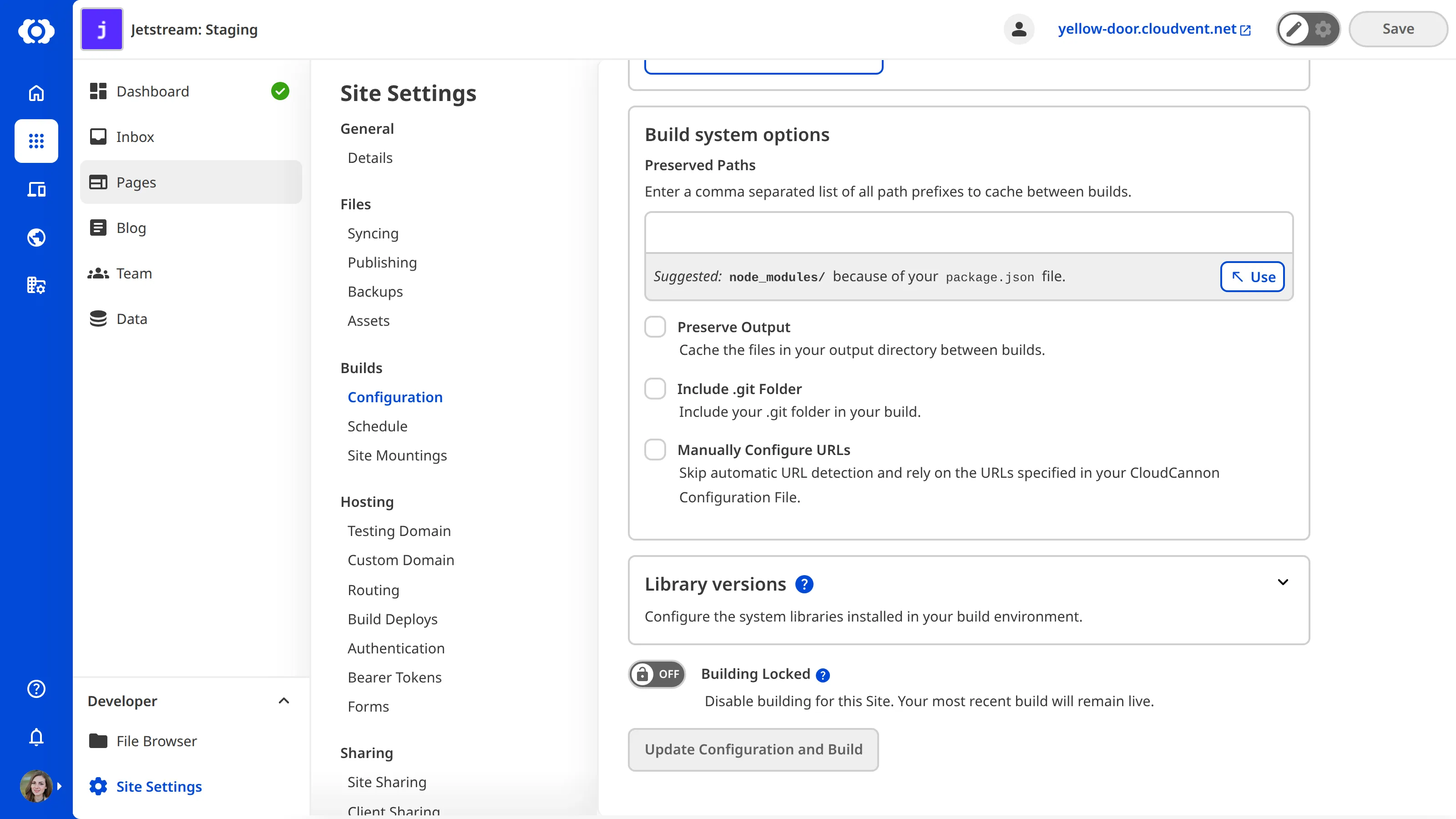This screenshot has height=819, width=1456.
Task: Open the organization settings building icon
Action: coord(36,285)
